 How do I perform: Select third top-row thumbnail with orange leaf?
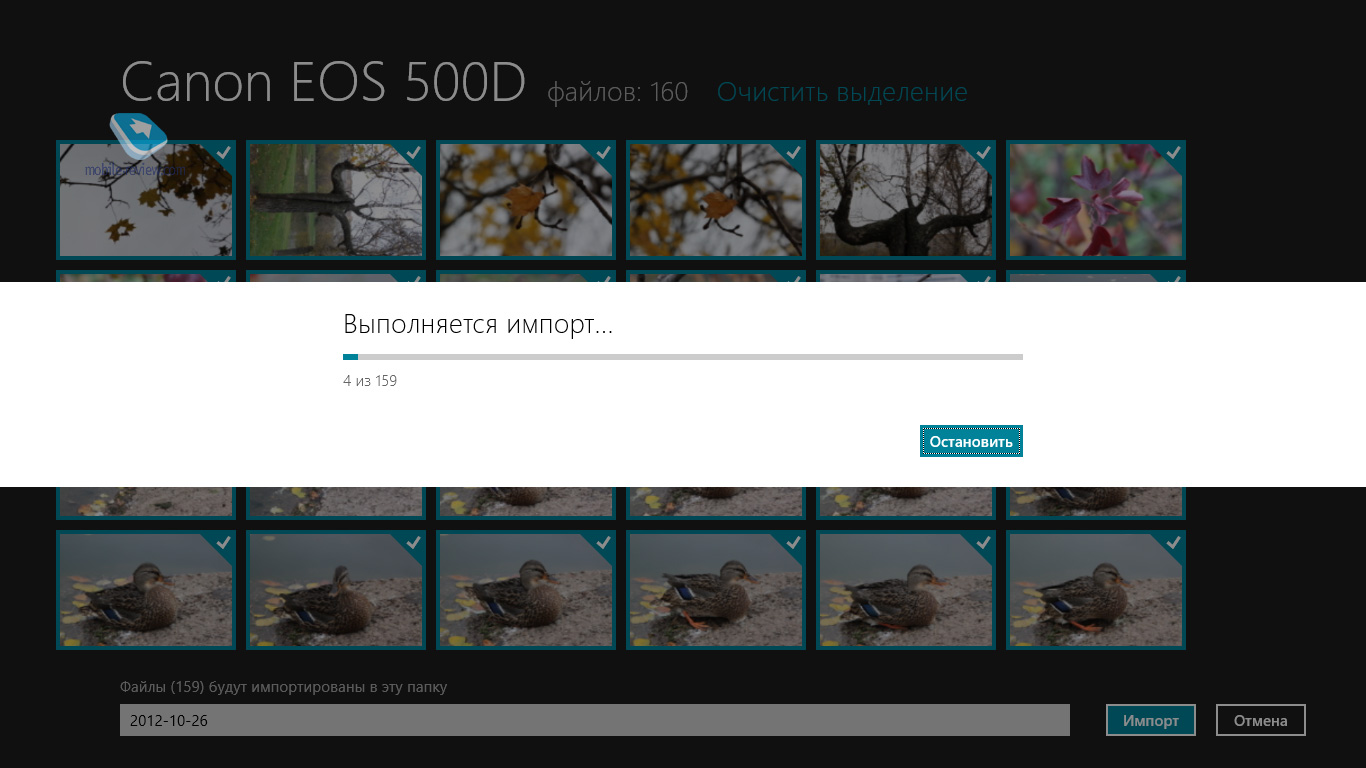[x=526, y=200]
